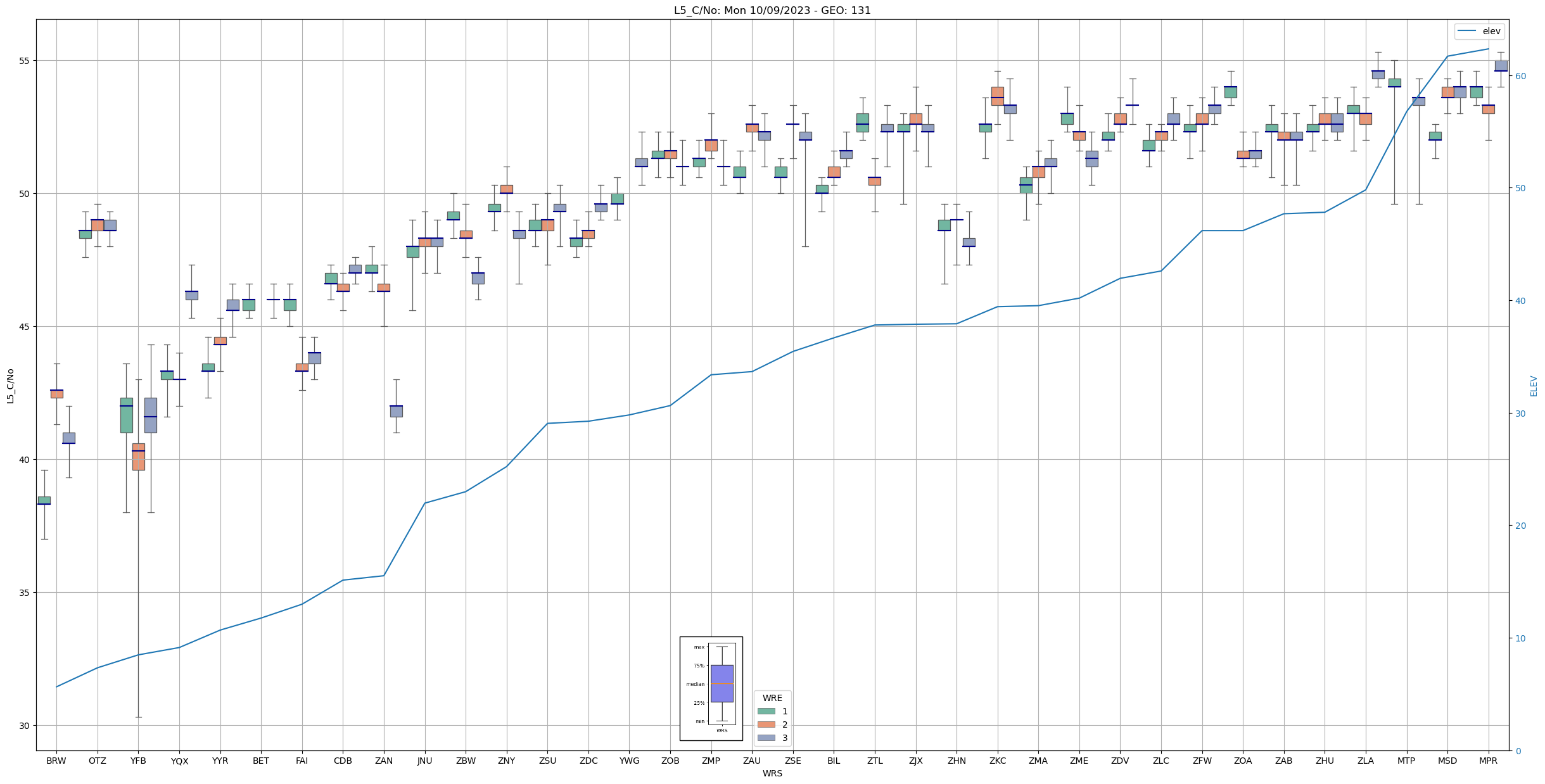Click the BRW x-axis station label

click(56, 761)
